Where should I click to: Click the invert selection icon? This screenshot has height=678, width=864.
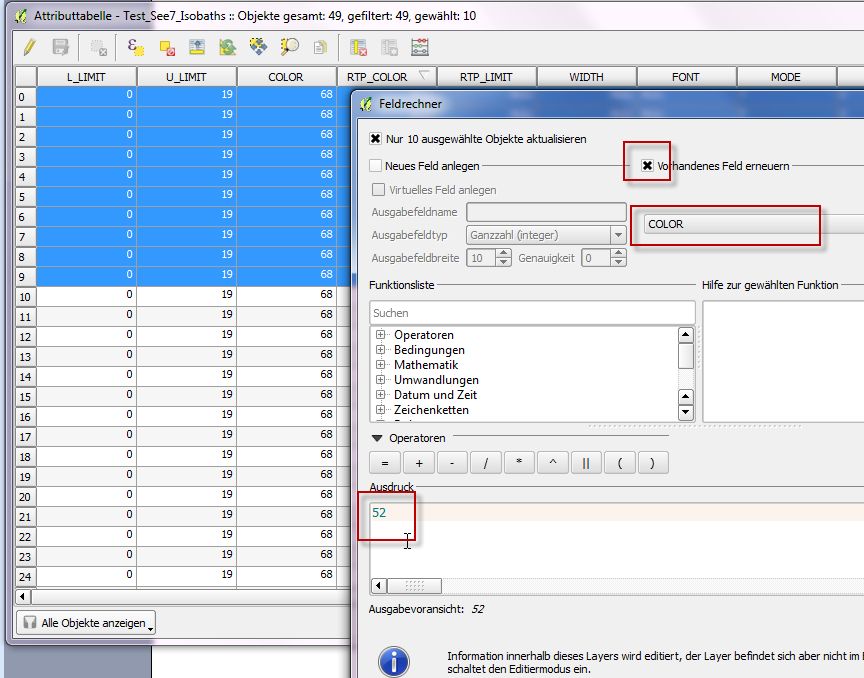[x=228, y=47]
